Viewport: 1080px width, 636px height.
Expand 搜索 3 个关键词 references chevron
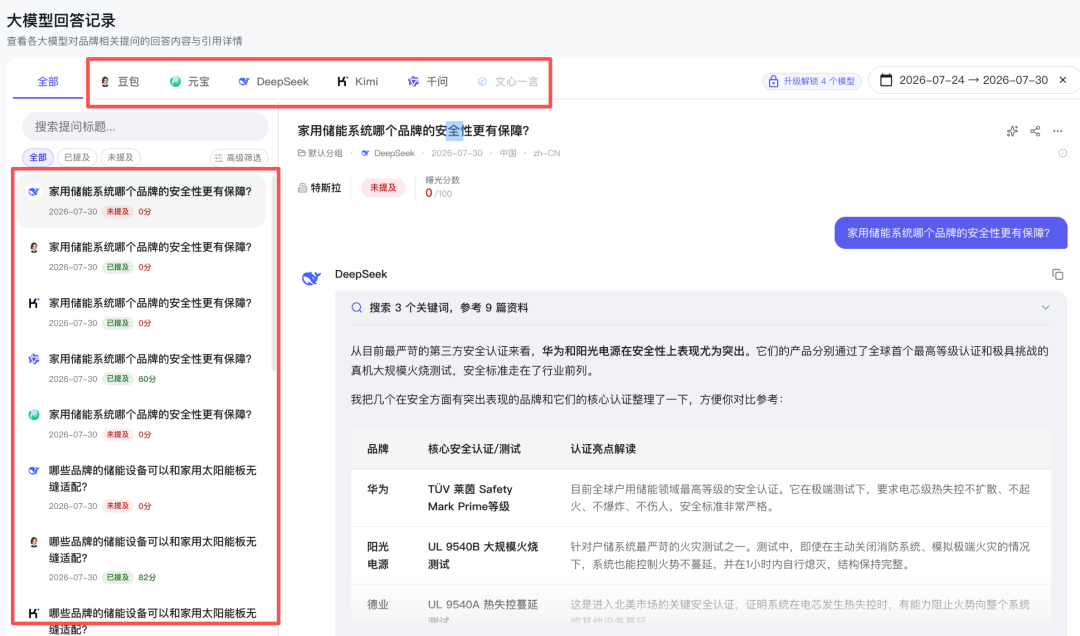tap(1046, 308)
